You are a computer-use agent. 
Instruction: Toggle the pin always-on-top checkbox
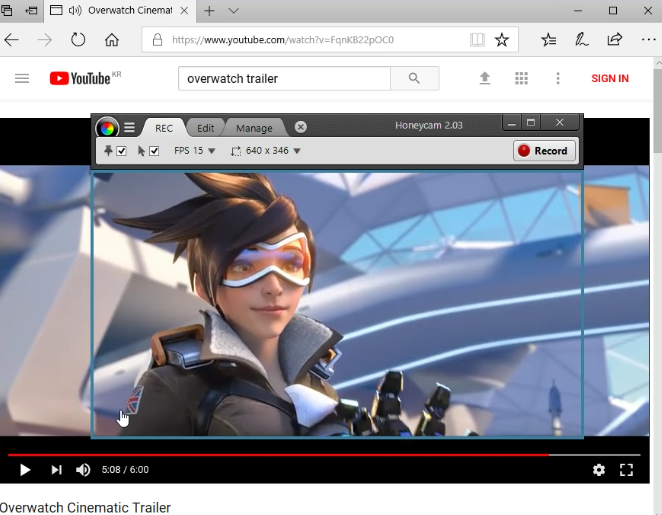(121, 151)
